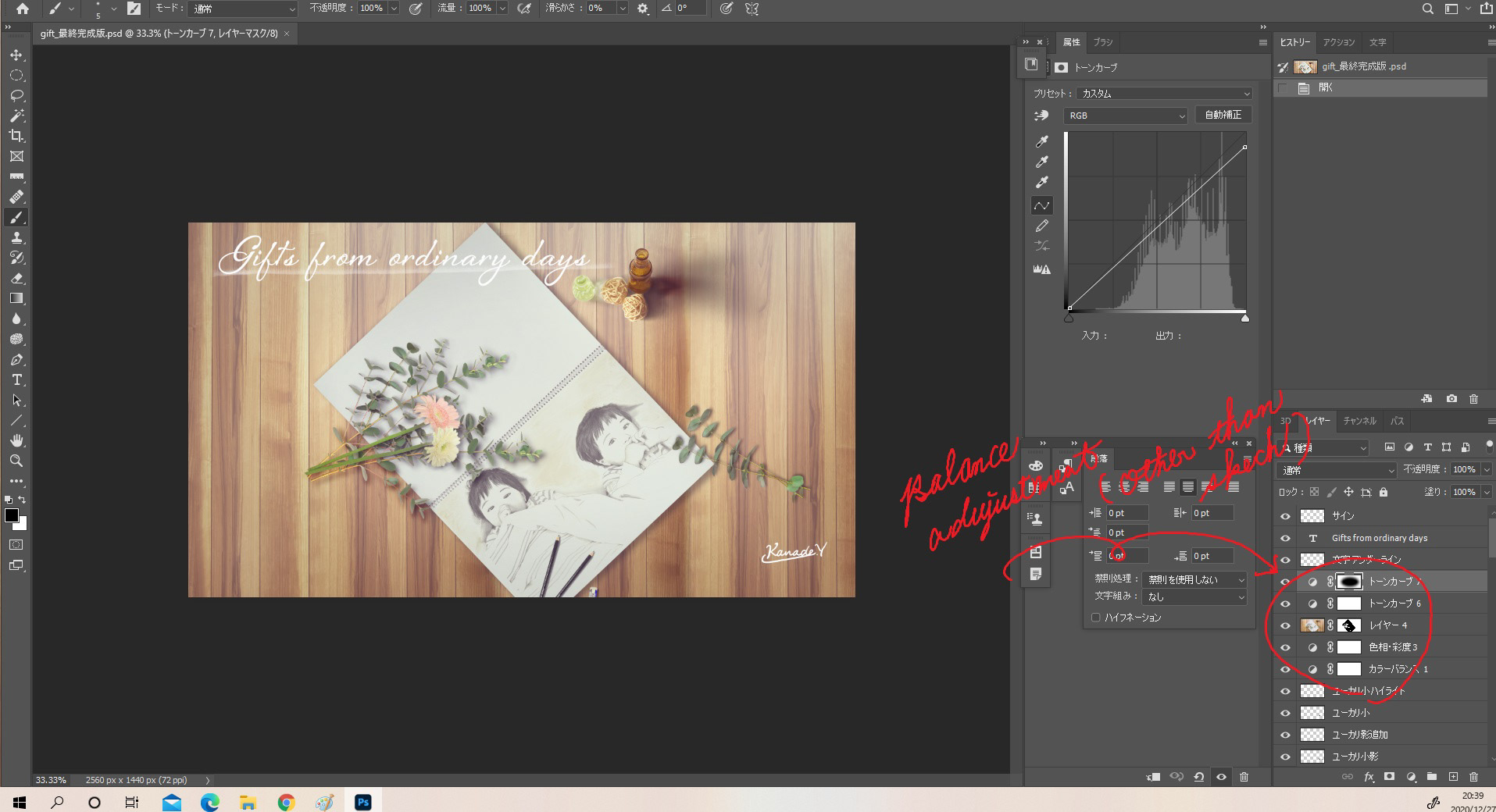This screenshot has width=1496, height=812.
Task: Select the Pen tool
Action: 16,360
